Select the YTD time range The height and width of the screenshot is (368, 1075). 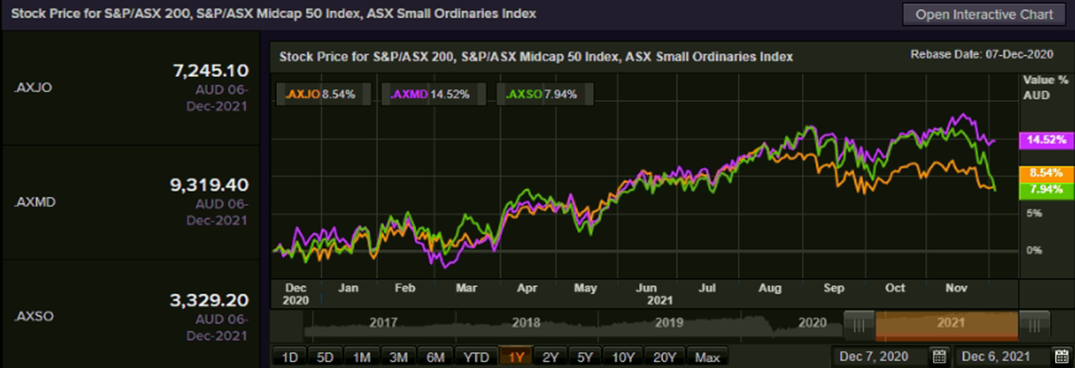476,357
